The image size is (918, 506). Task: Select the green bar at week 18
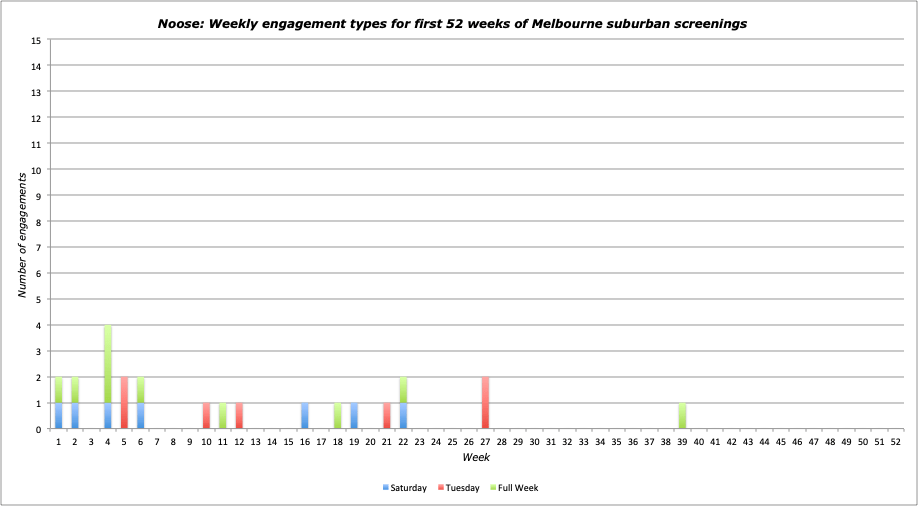[338, 416]
